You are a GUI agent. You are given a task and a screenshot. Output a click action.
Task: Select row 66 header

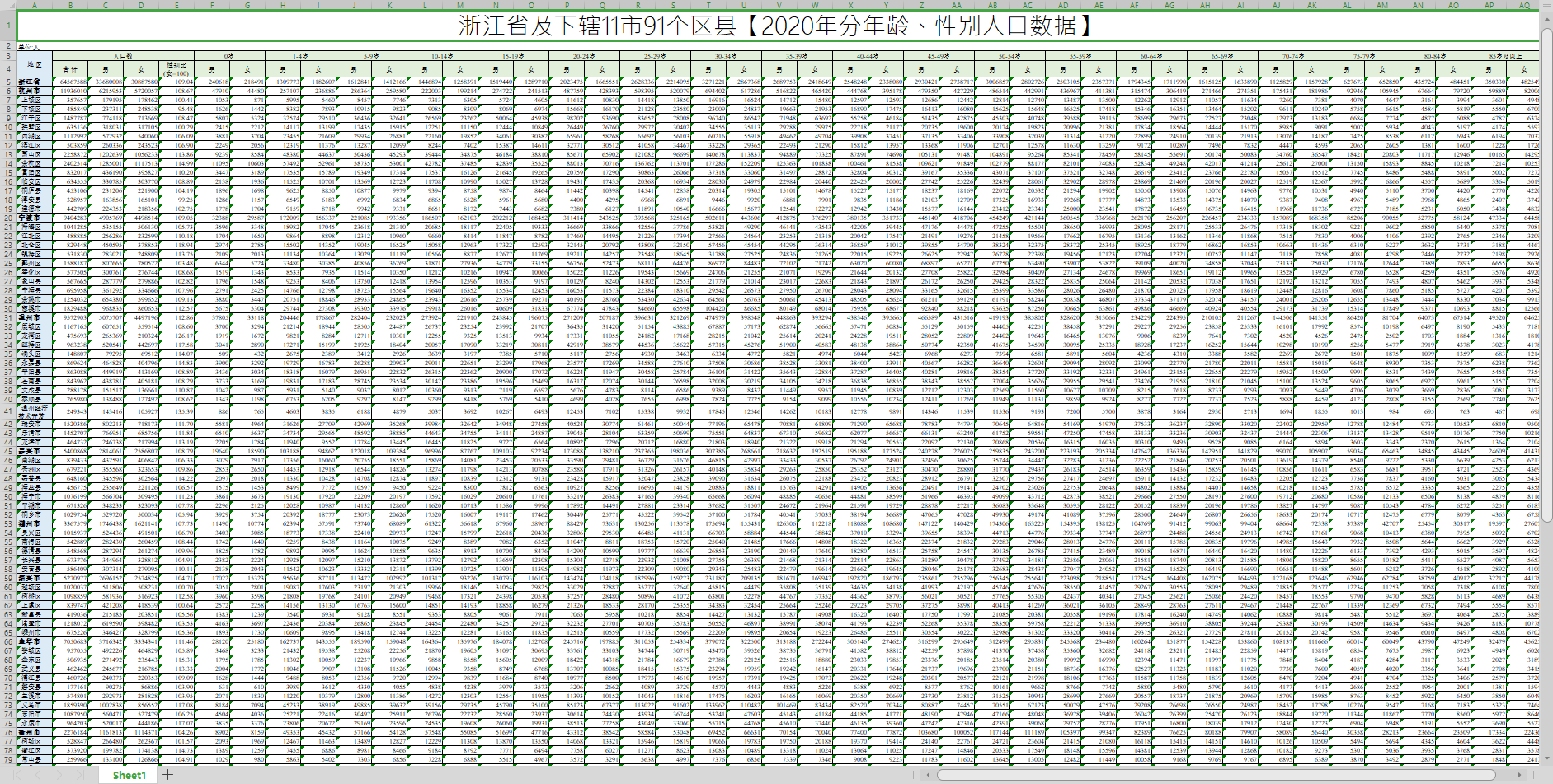pyautogui.click(x=7, y=641)
